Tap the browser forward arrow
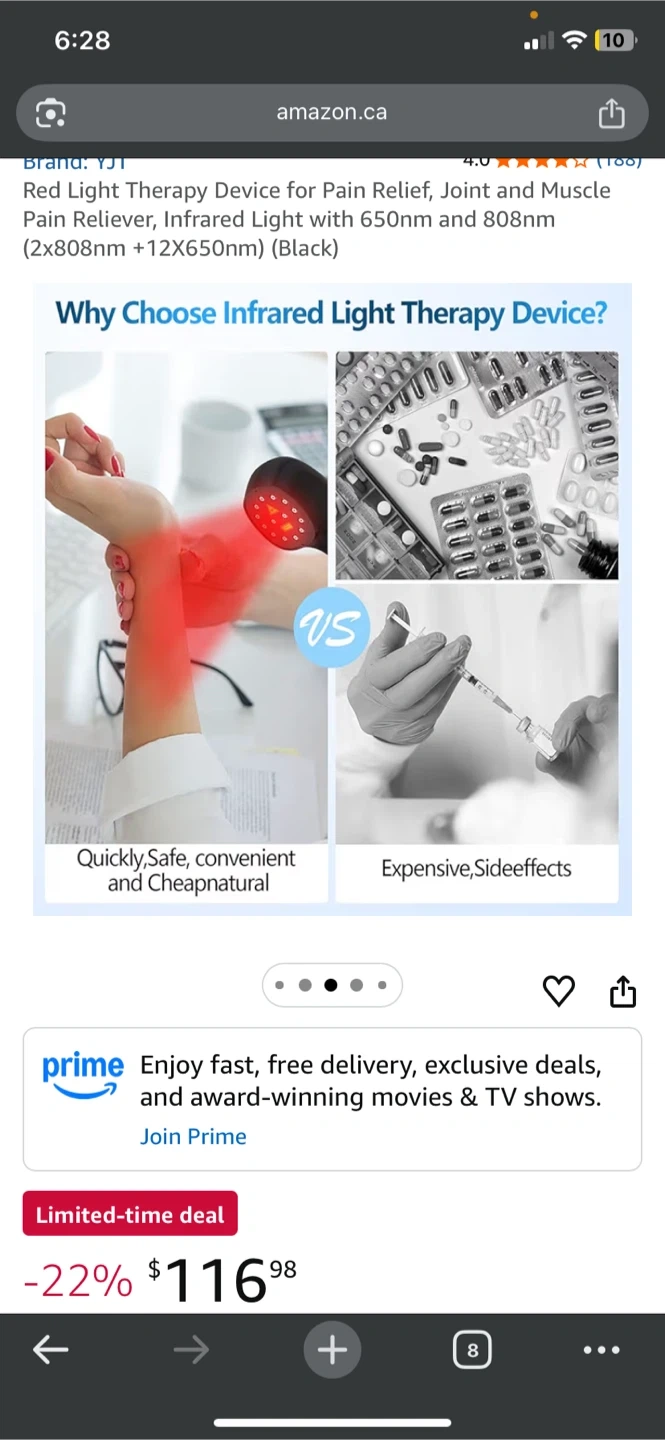Screen dimensions: 665x1440 [190, 1350]
